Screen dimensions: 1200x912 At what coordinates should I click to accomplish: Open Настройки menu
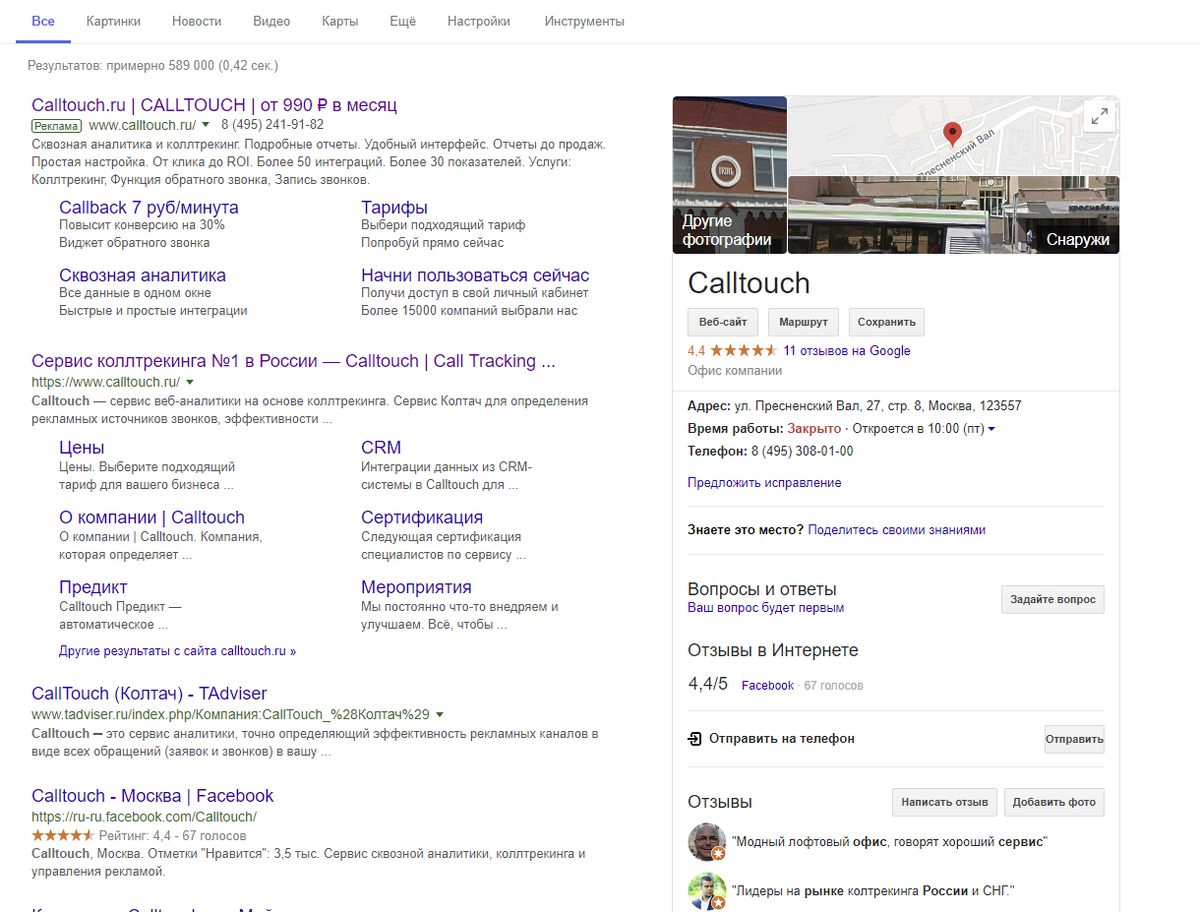[x=479, y=21]
